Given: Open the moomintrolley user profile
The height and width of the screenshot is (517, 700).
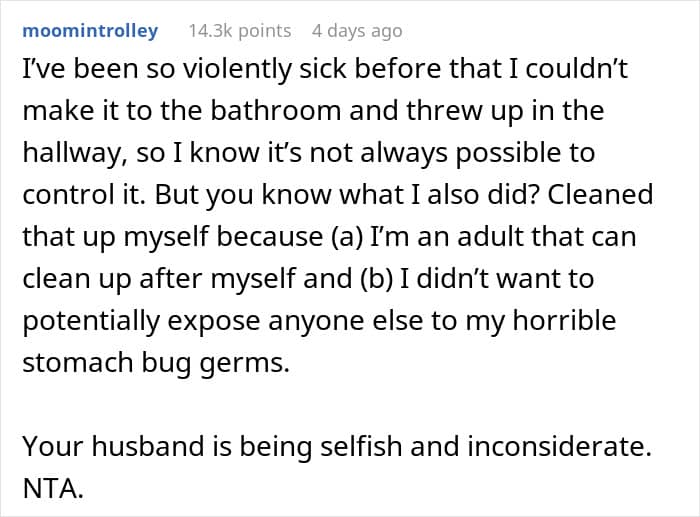Looking at the screenshot, I should tap(90, 31).
